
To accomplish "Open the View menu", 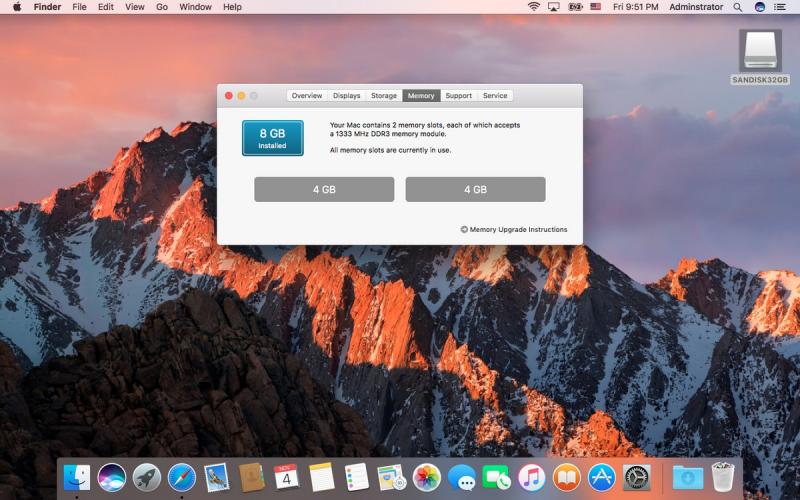I will [135, 7].
